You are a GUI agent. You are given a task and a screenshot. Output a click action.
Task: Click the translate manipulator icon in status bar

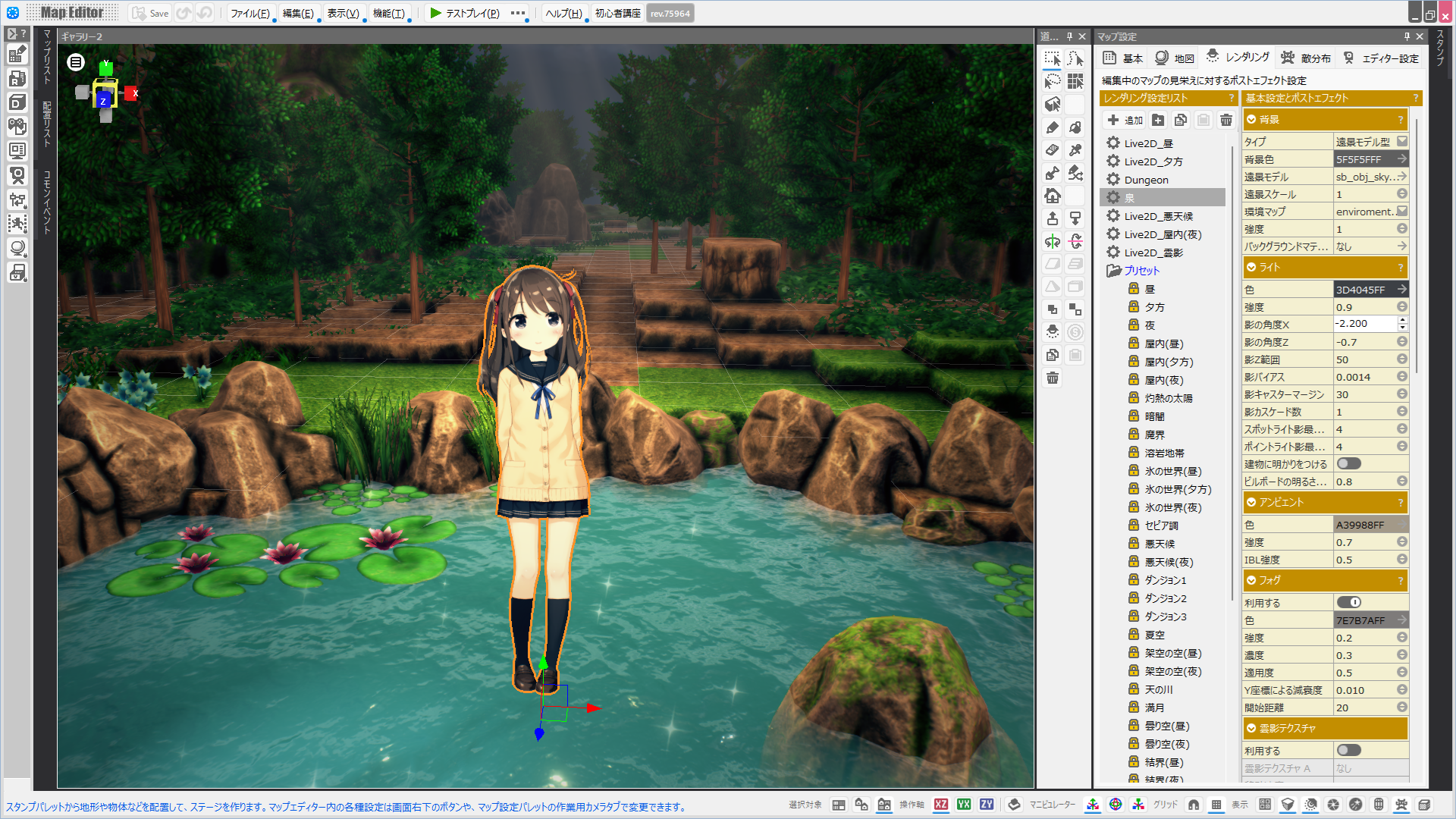[1093, 805]
